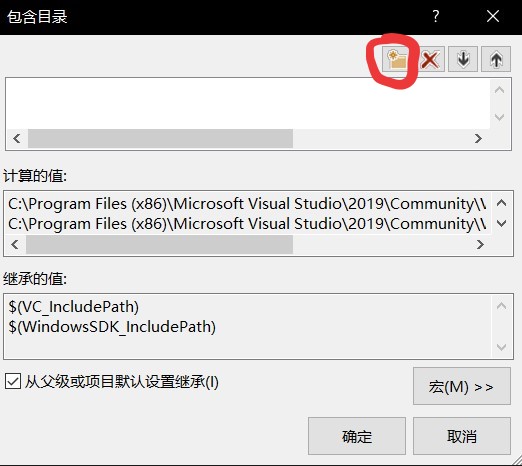Click the top list horizontal scrollbar thumb
Screen dimensions: 522x466
(x=160, y=138)
